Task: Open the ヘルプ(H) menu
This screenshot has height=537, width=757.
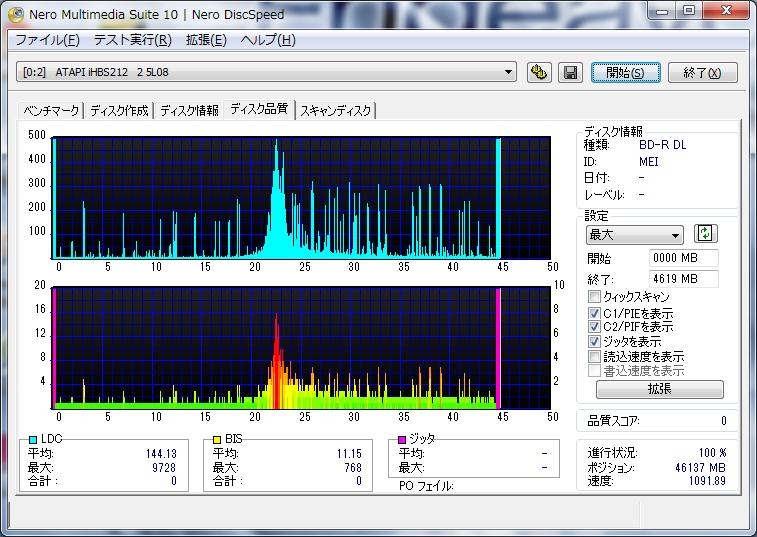Action: tap(268, 40)
